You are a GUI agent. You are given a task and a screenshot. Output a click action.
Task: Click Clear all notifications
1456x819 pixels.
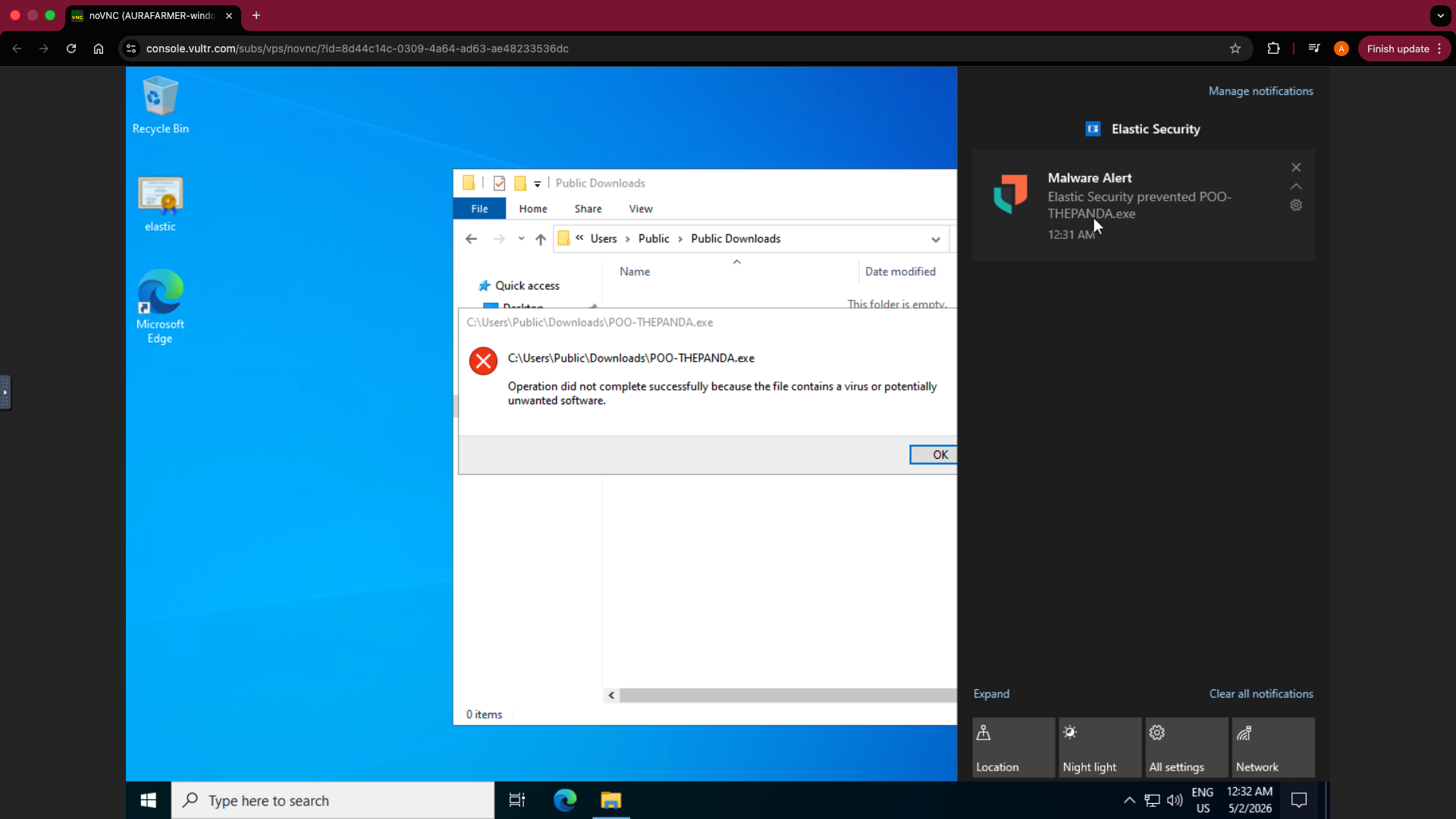pyautogui.click(x=1260, y=694)
